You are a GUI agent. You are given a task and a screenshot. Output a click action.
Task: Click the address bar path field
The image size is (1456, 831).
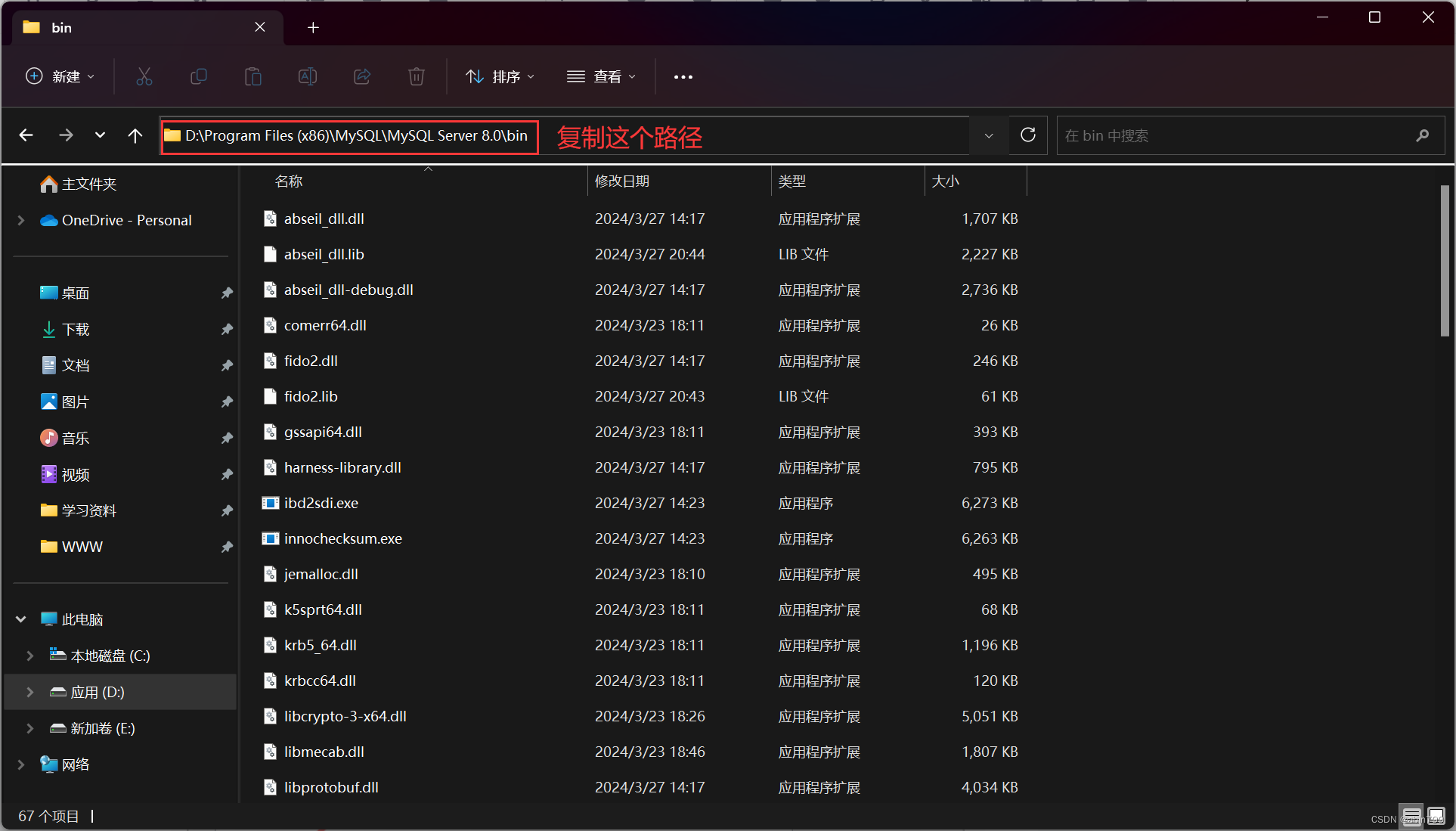coord(565,135)
